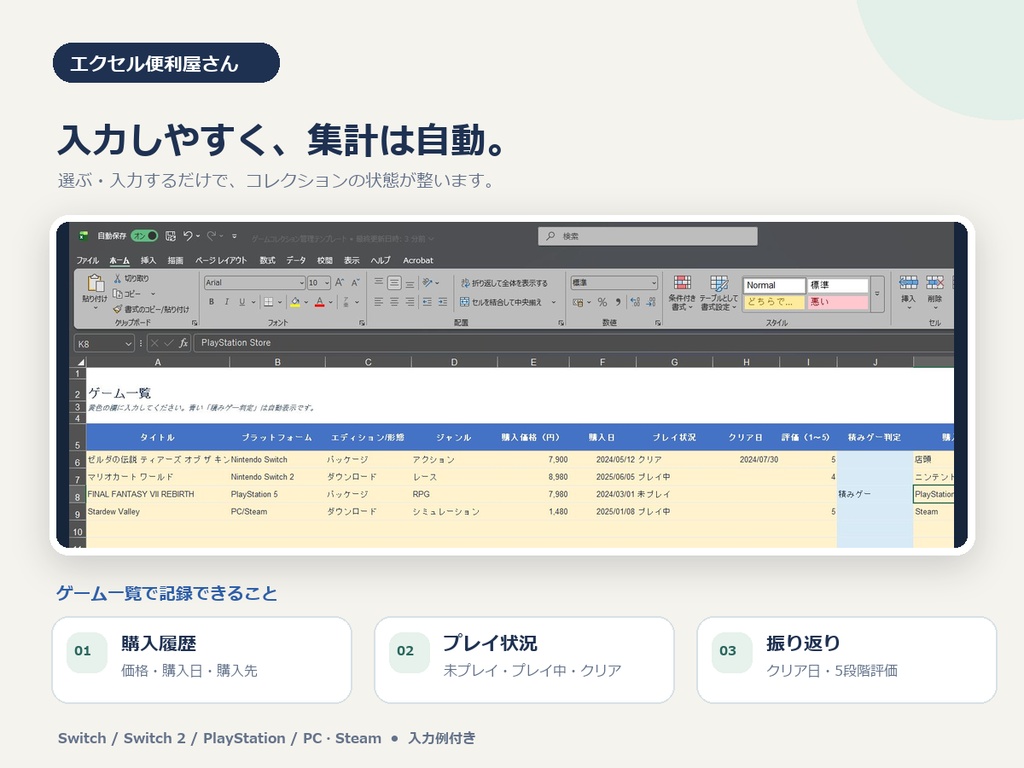Click the select all triangle corner
Screen dimensions: 1024x768
coord(80,362)
